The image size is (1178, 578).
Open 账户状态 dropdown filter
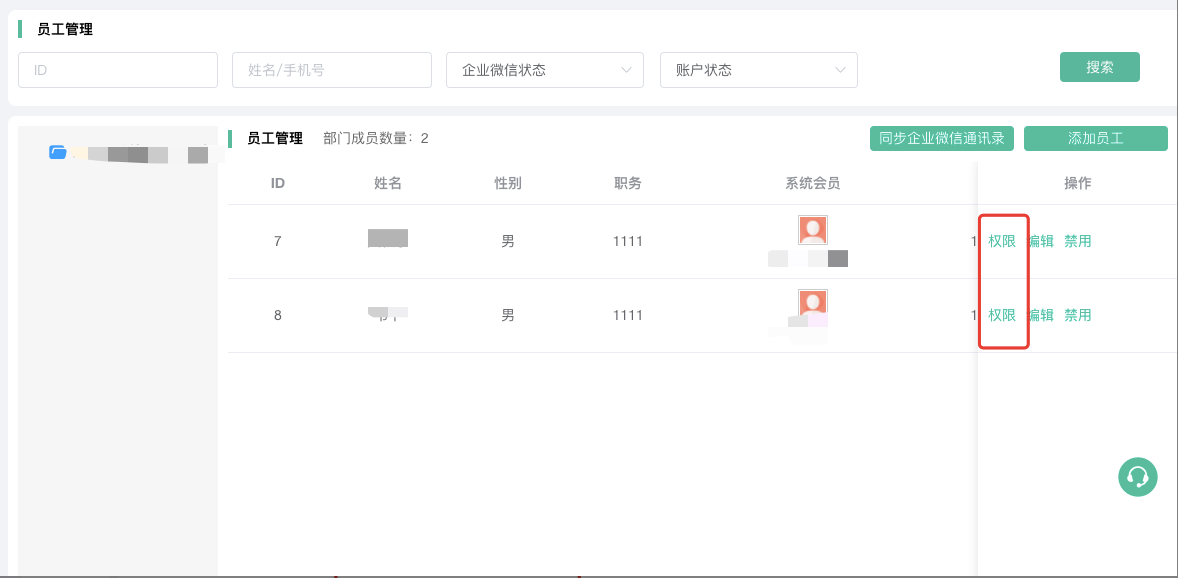(x=758, y=70)
